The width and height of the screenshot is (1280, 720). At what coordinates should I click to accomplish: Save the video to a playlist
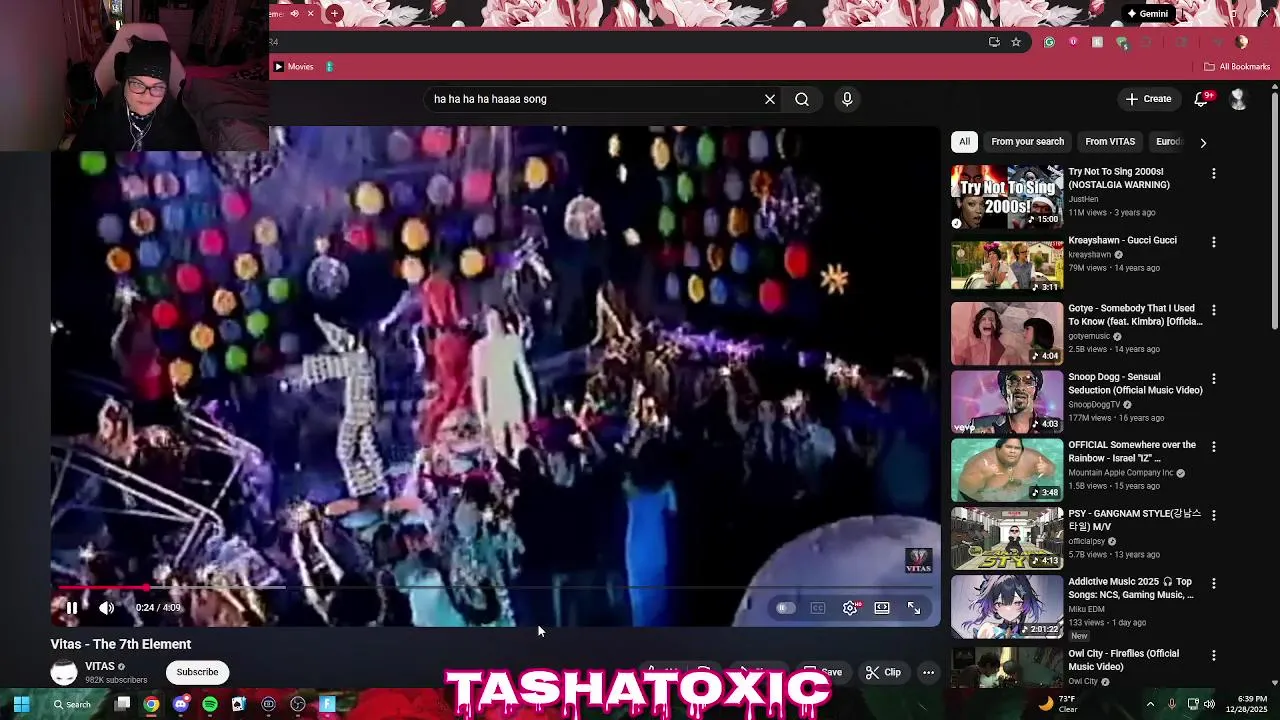(x=823, y=672)
